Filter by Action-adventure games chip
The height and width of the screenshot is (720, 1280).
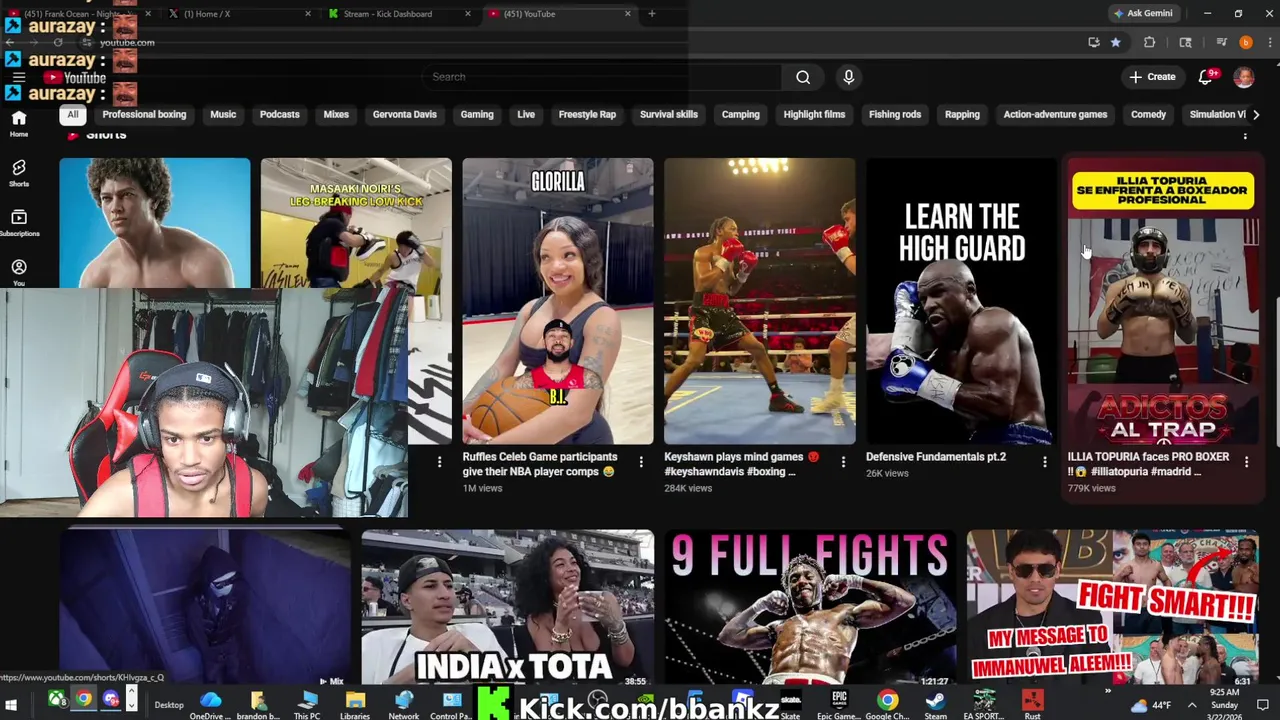point(1055,114)
